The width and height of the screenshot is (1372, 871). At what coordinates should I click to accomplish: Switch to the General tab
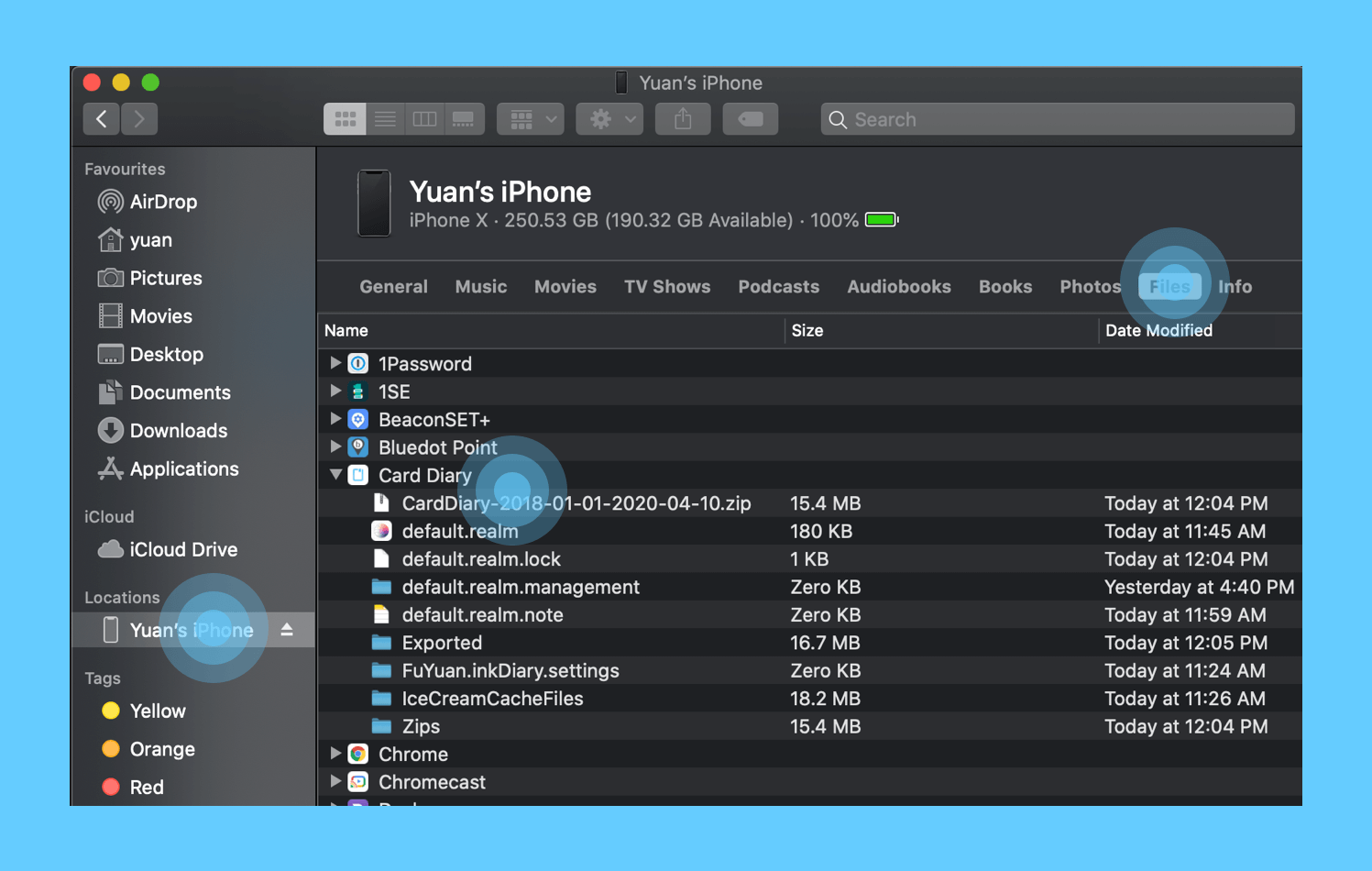[x=393, y=287]
